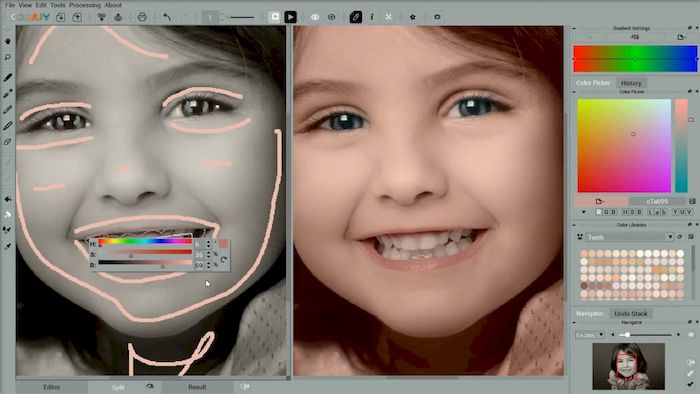
Task: Click the white play processing icon
Action: coord(275,17)
